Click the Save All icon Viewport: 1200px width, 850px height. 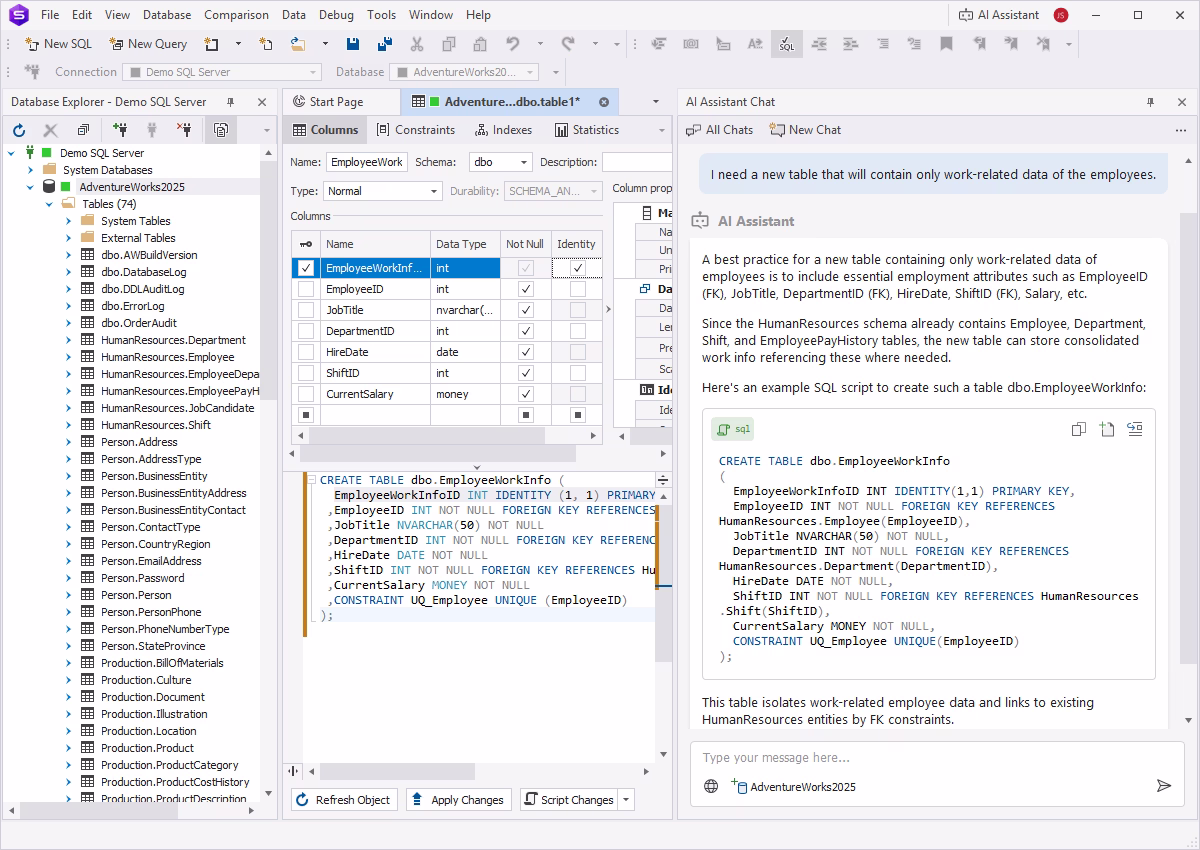click(384, 44)
